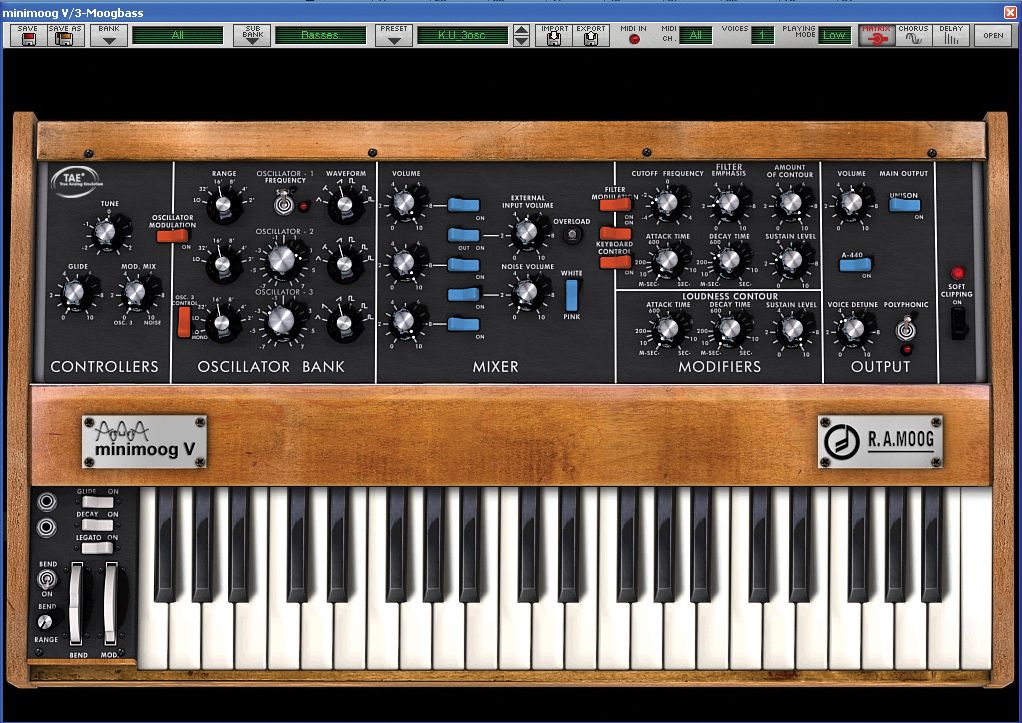
Task: Click the MIDI channel selector showing All
Action: point(696,33)
